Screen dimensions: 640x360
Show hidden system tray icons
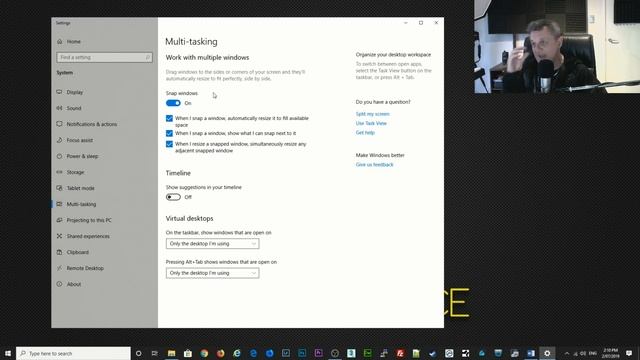click(x=567, y=353)
